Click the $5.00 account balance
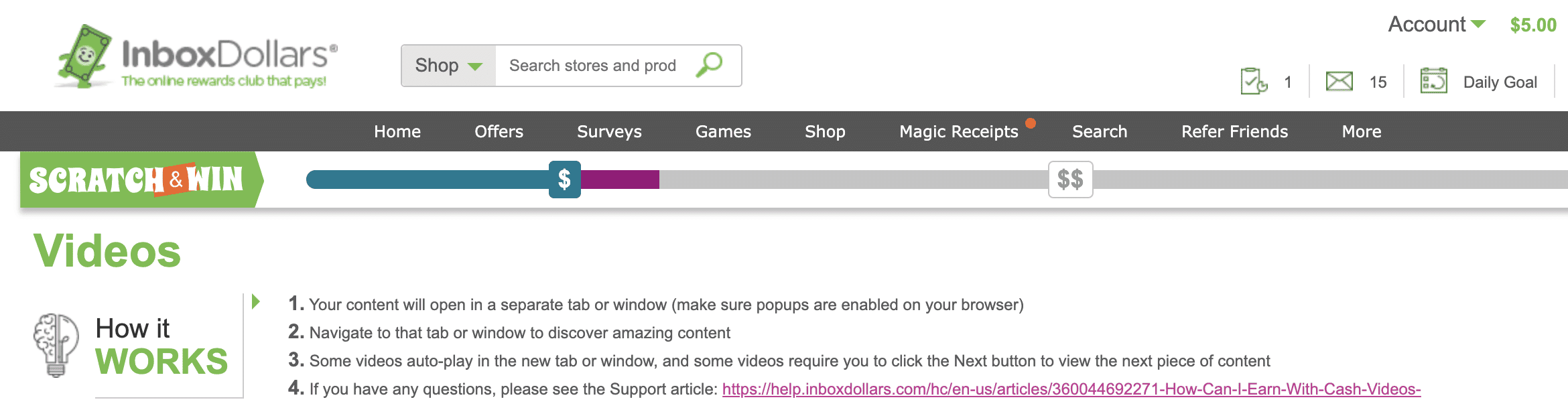Screen dimensions: 1568x418 click(x=1532, y=25)
